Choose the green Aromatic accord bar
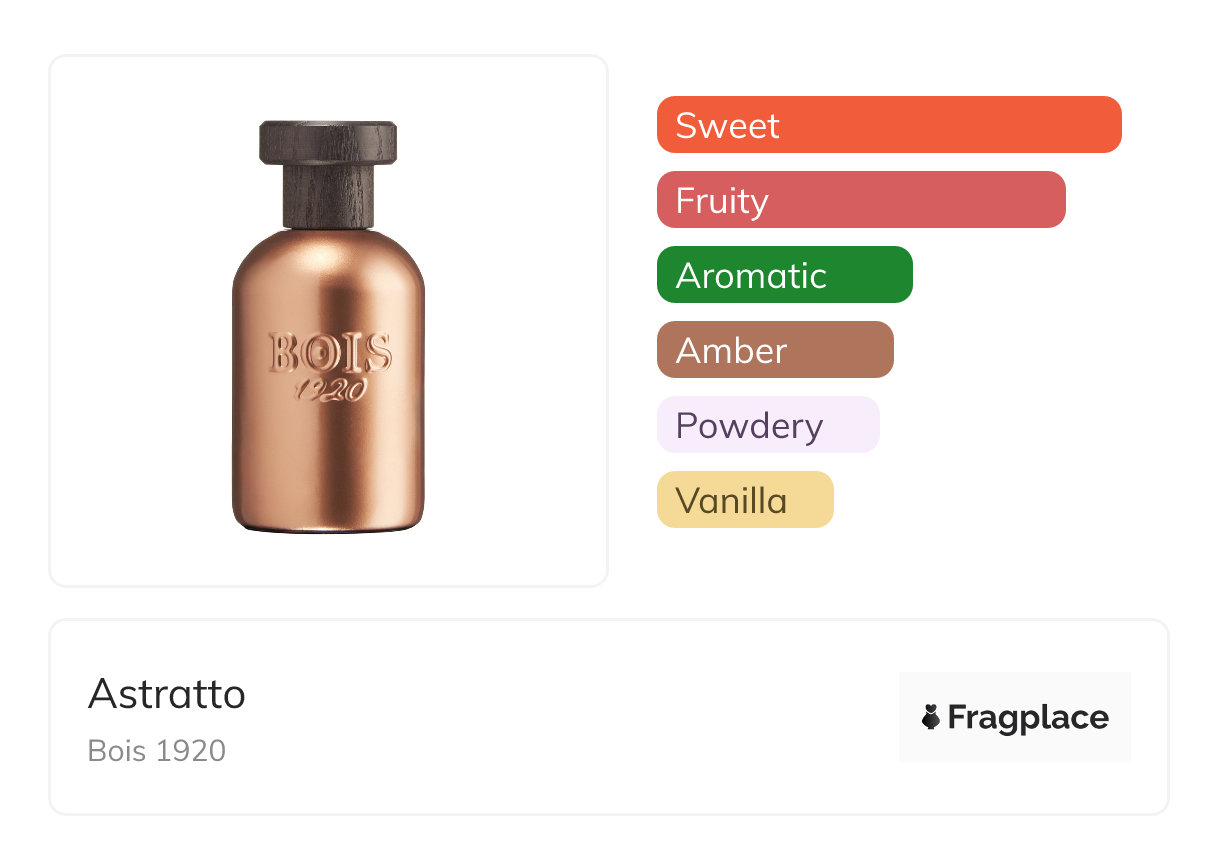 click(x=785, y=274)
